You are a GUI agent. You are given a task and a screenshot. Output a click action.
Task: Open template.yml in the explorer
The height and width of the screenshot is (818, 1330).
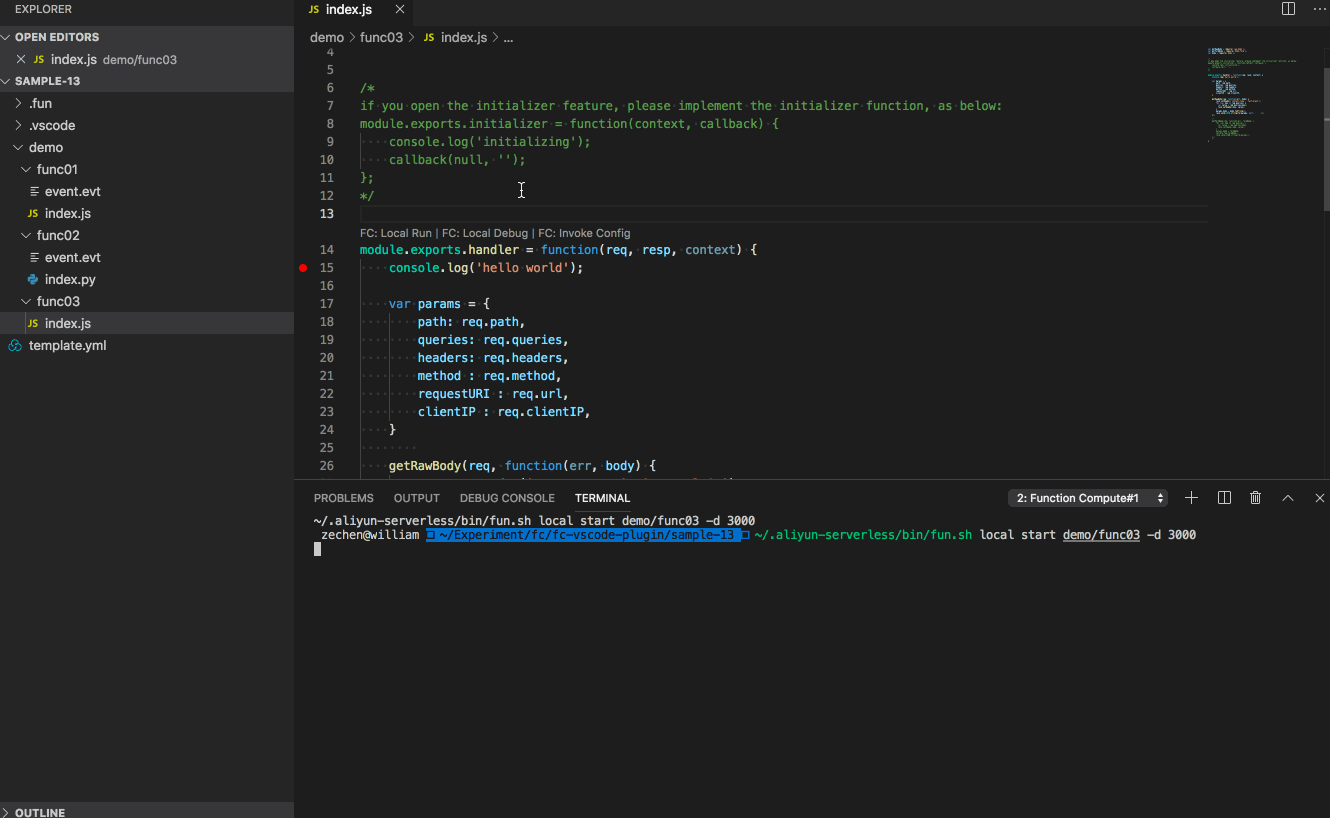[67, 345]
